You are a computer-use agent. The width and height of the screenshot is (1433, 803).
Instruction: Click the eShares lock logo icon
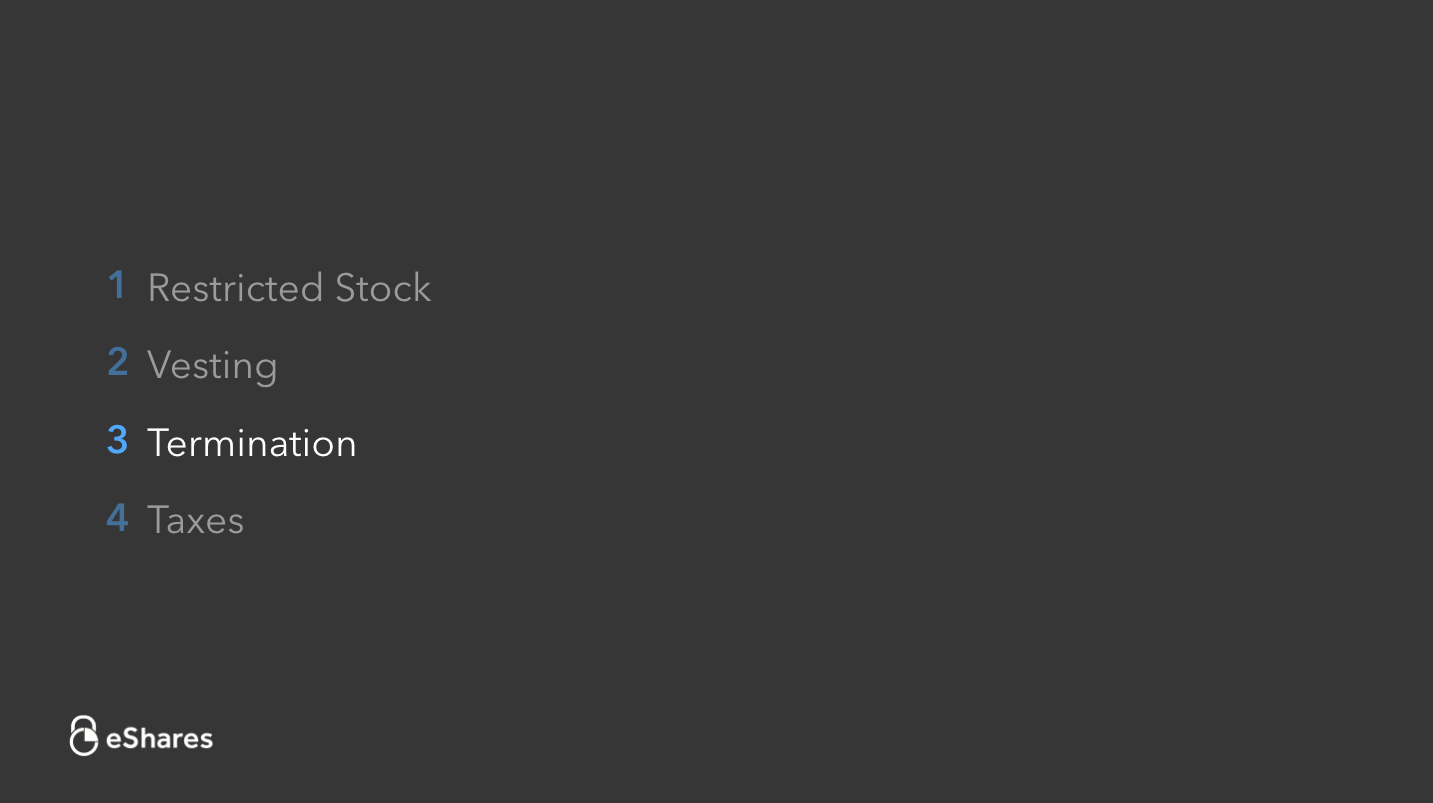(x=83, y=736)
